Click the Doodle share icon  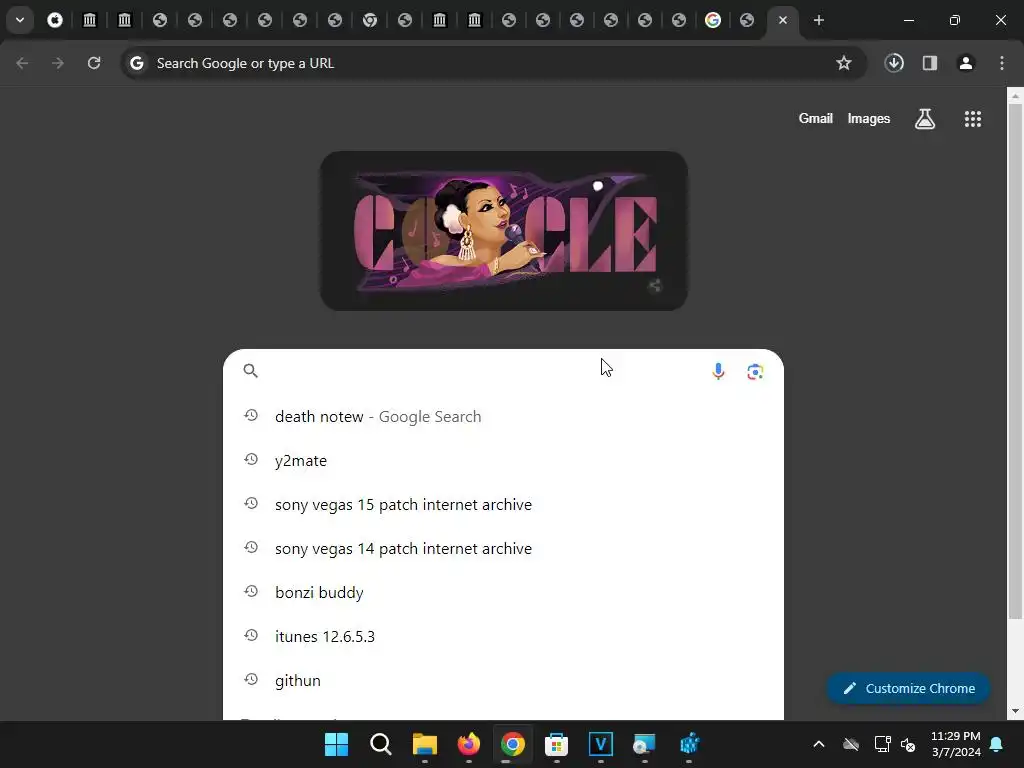654,285
